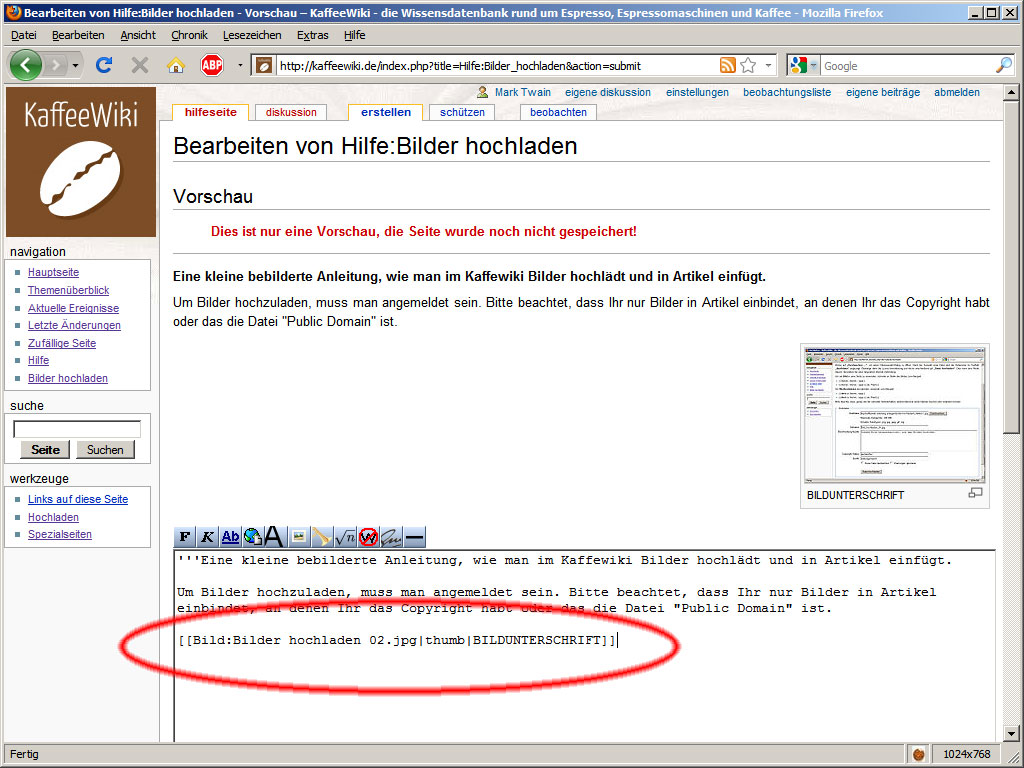Click the nowiki ignore-formatting icon

[x=368, y=537]
